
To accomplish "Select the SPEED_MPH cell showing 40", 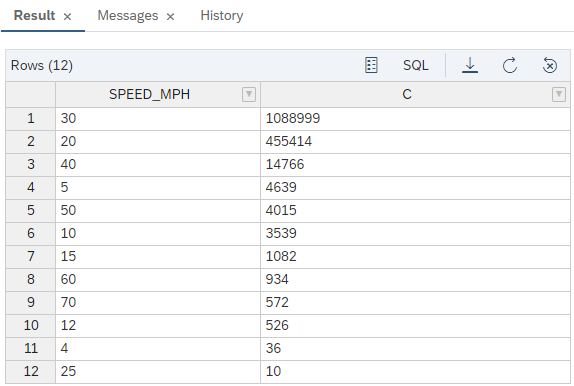I will (158, 165).
